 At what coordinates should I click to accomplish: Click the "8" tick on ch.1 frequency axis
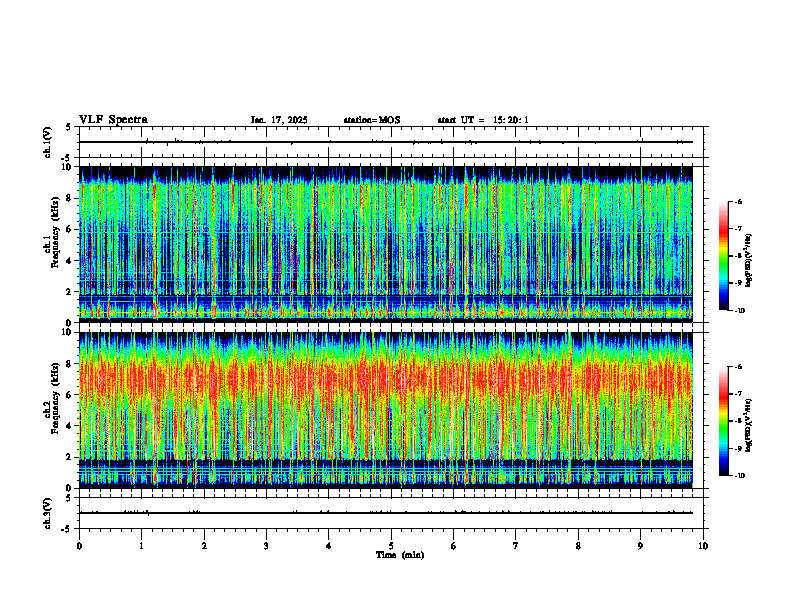pyautogui.click(x=70, y=198)
